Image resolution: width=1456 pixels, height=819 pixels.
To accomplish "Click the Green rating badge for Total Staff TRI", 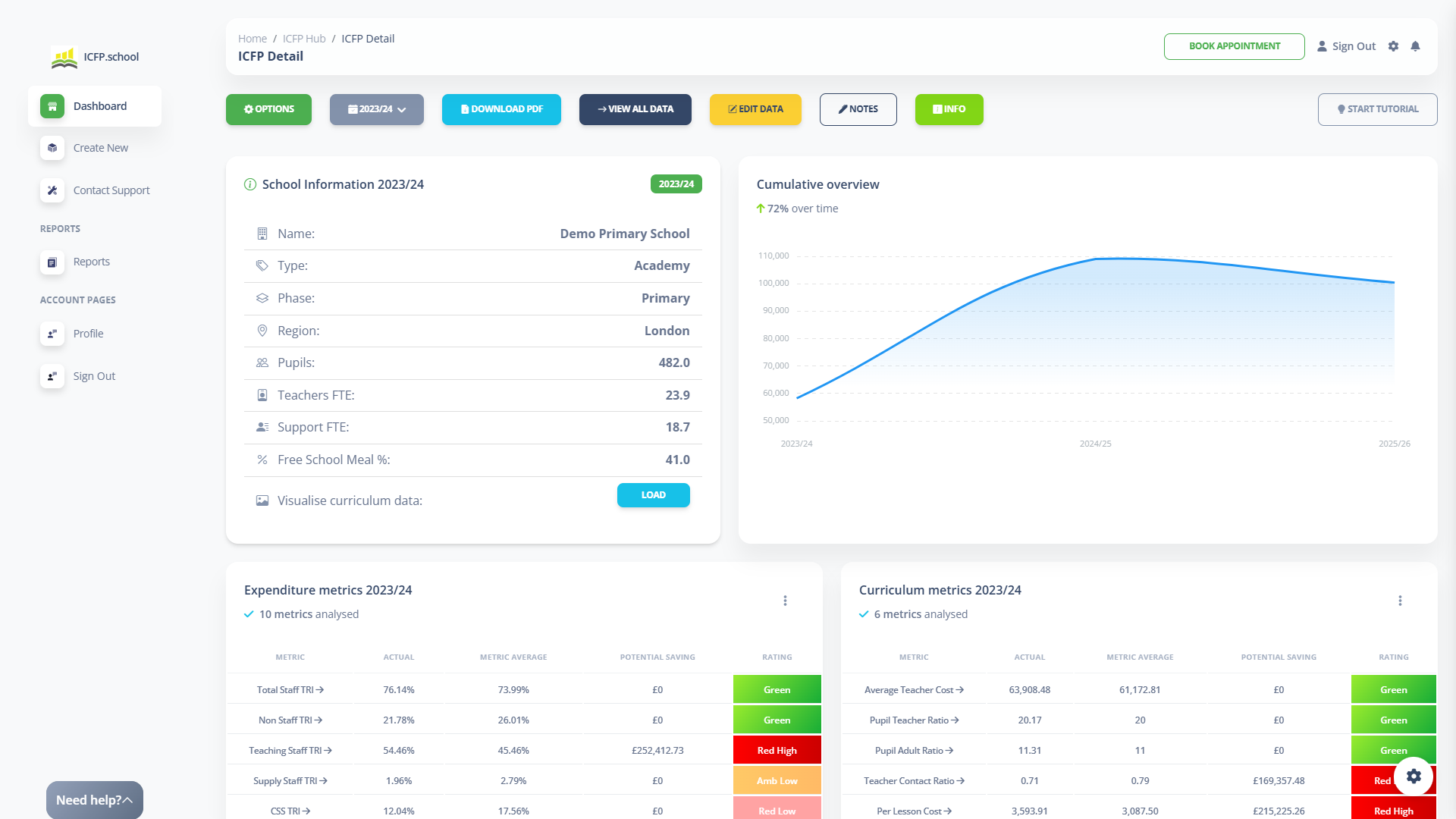I will tap(777, 689).
